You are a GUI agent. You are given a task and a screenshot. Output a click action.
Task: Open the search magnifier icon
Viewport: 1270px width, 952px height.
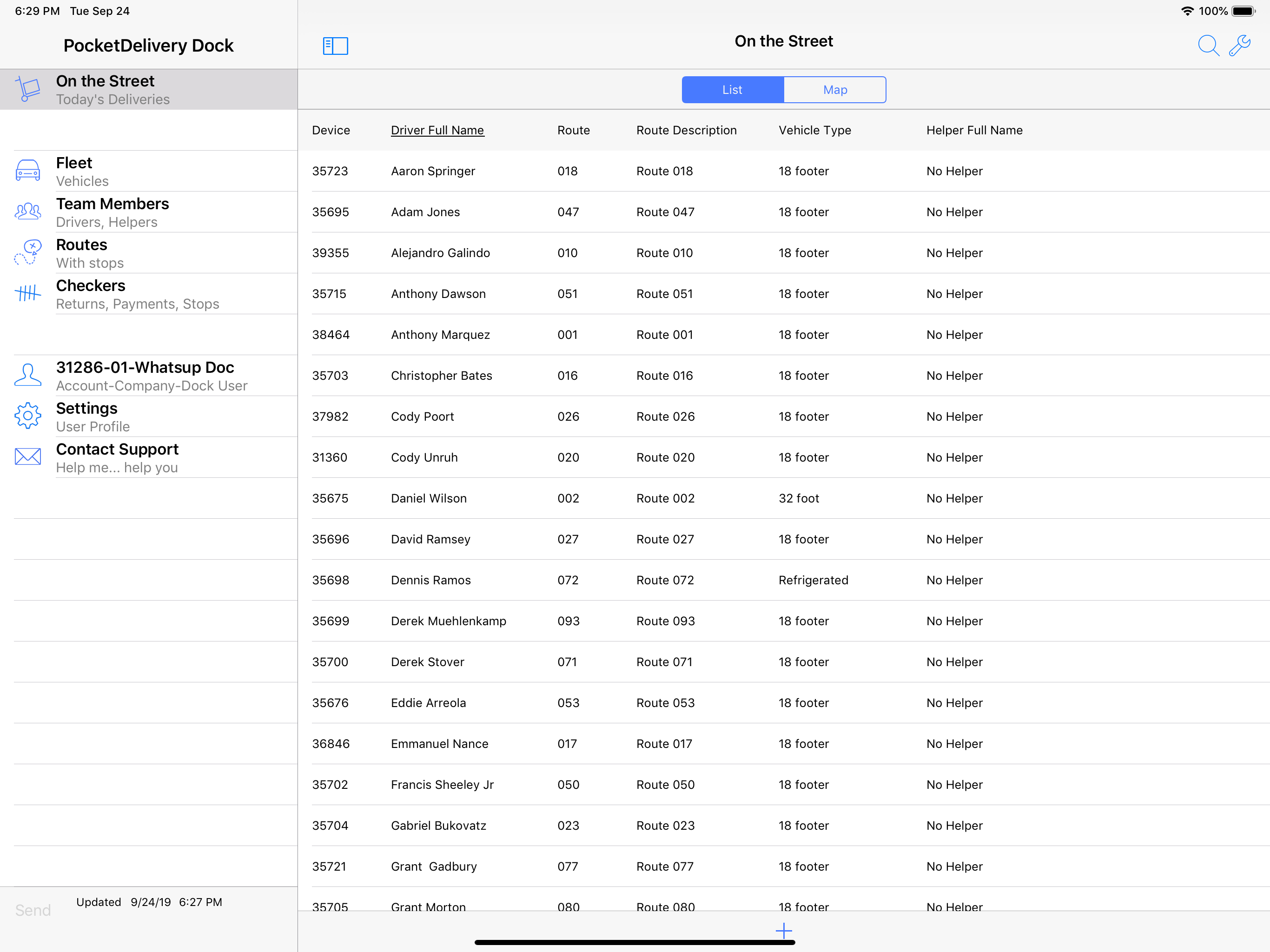[x=1208, y=46]
